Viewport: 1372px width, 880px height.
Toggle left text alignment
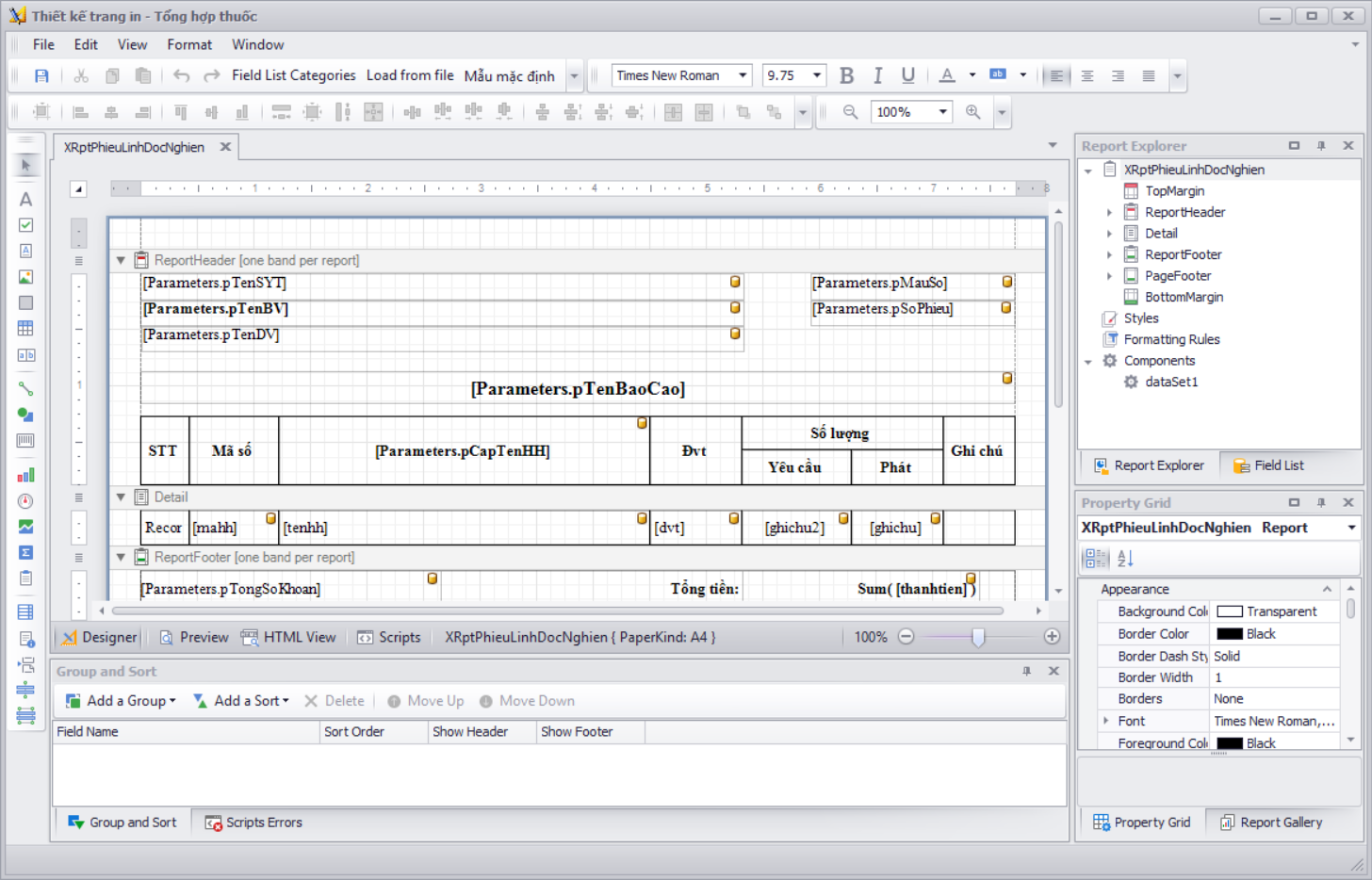(x=1056, y=75)
